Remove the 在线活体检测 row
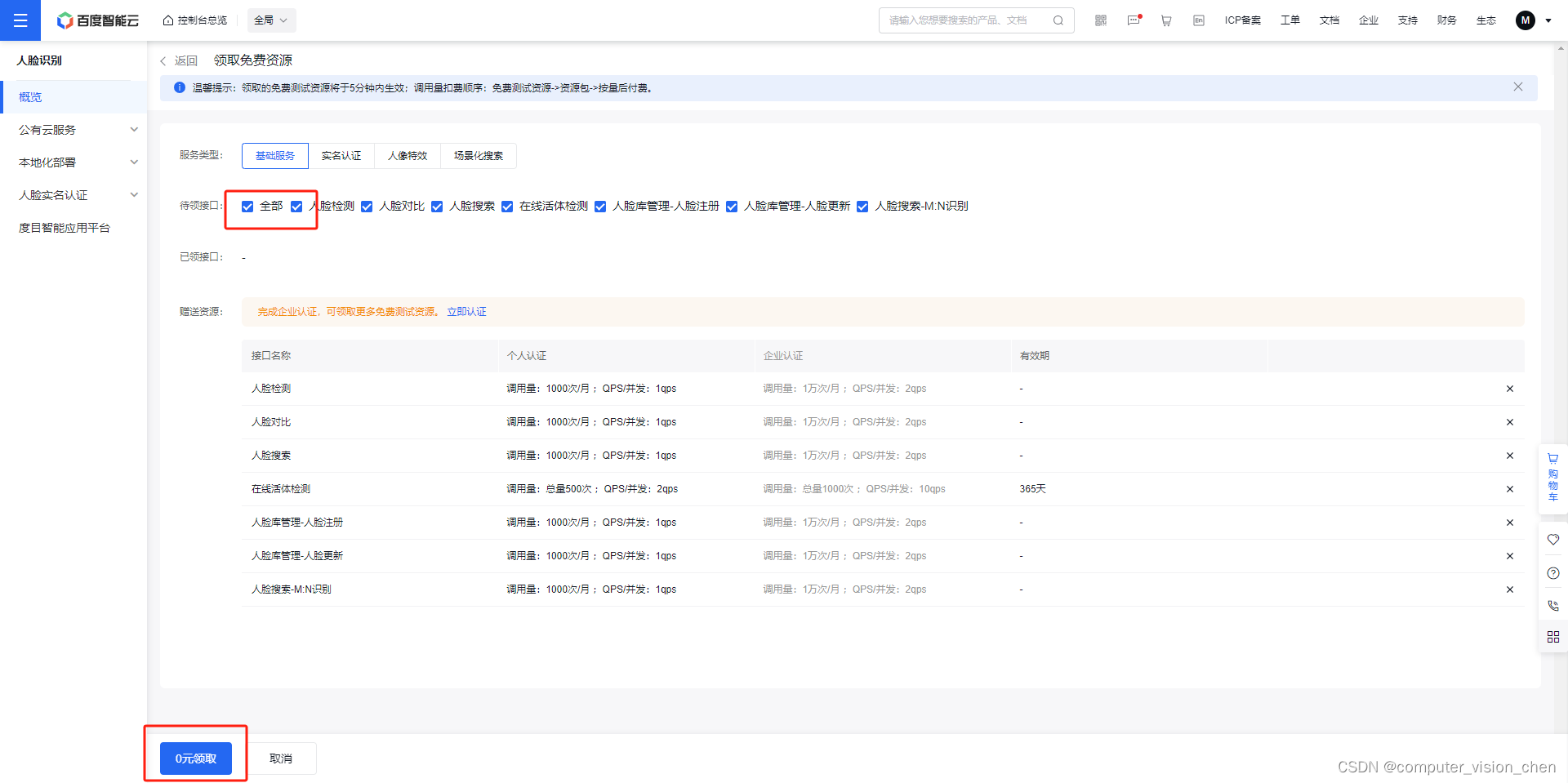1568x783 pixels. coord(1510,489)
